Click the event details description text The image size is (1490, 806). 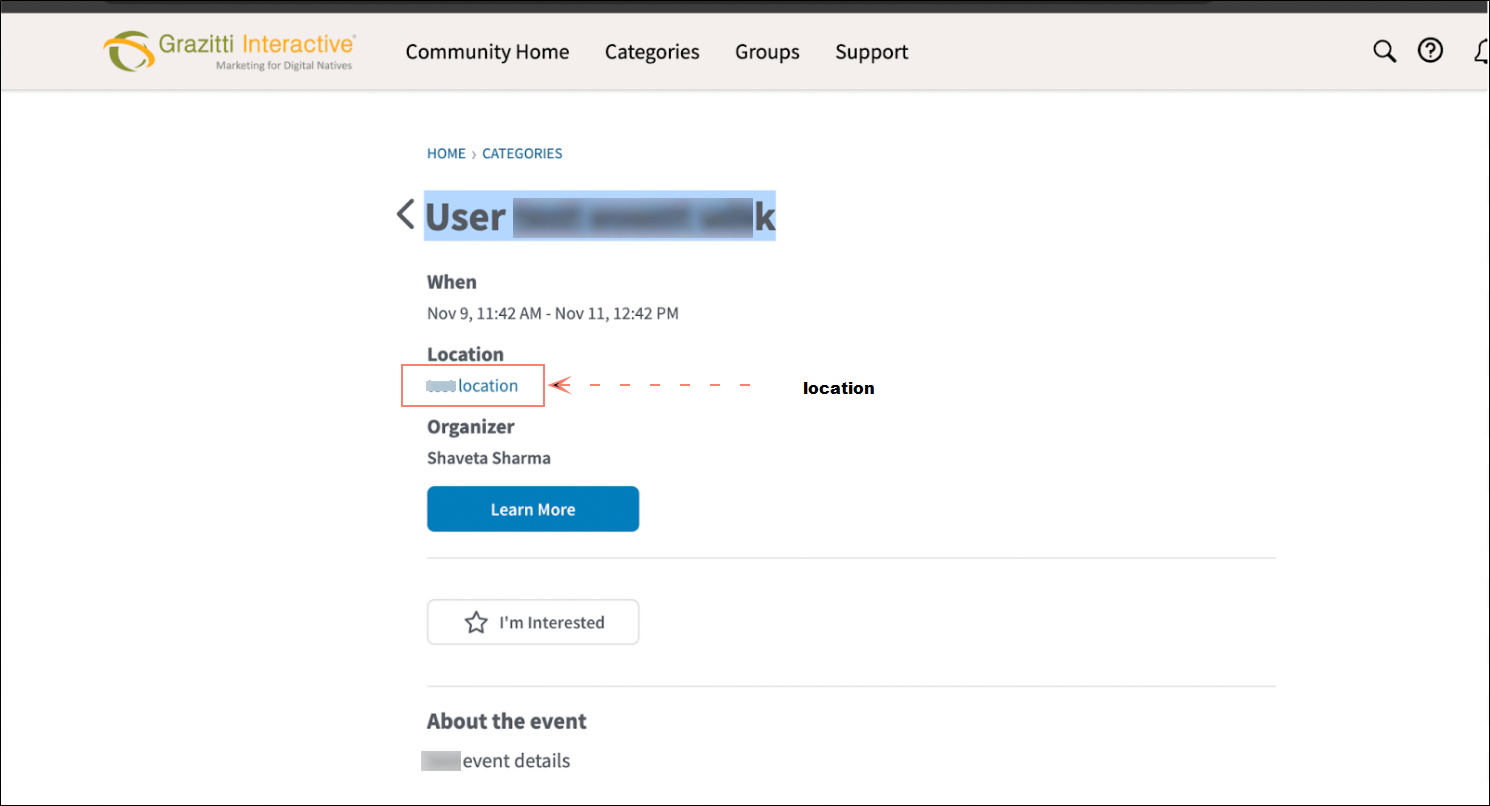tap(515, 761)
